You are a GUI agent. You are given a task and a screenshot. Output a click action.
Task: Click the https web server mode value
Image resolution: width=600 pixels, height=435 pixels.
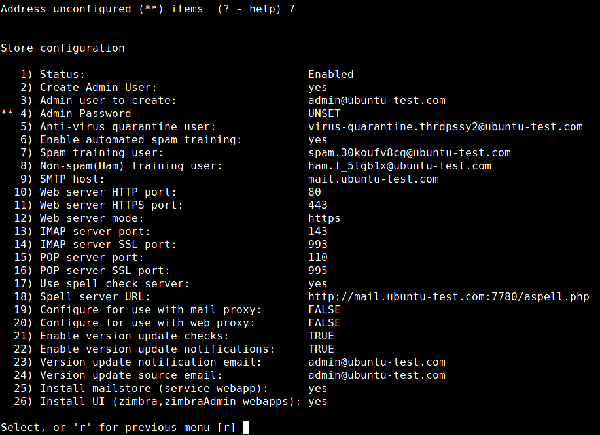(x=324, y=218)
